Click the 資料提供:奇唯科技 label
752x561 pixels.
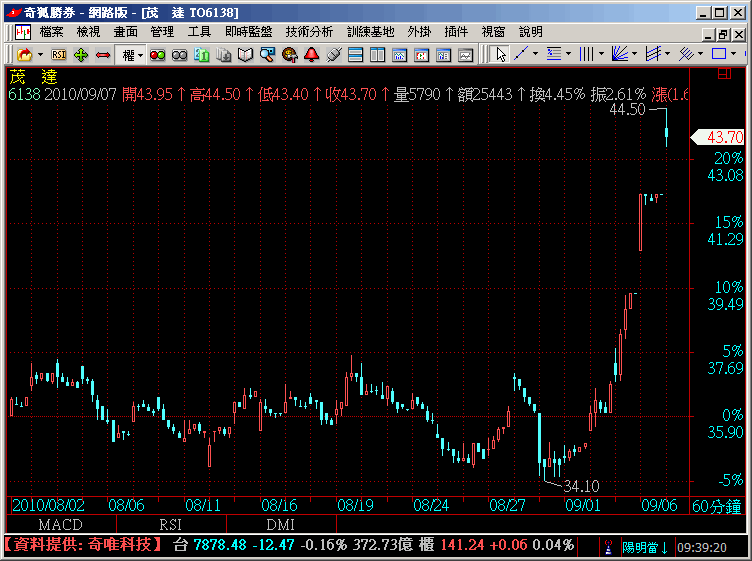(83, 545)
